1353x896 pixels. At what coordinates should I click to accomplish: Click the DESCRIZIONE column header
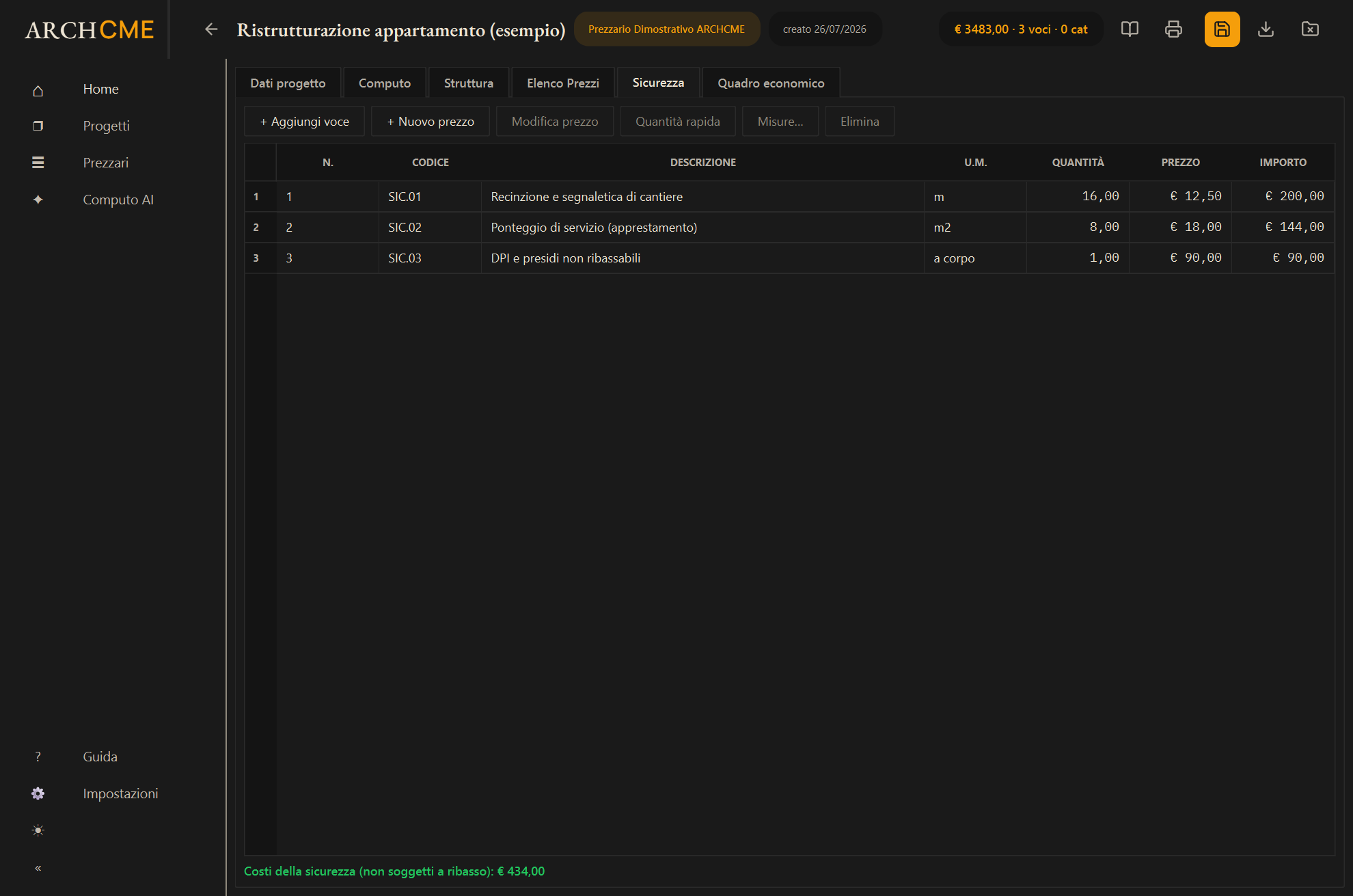point(702,163)
